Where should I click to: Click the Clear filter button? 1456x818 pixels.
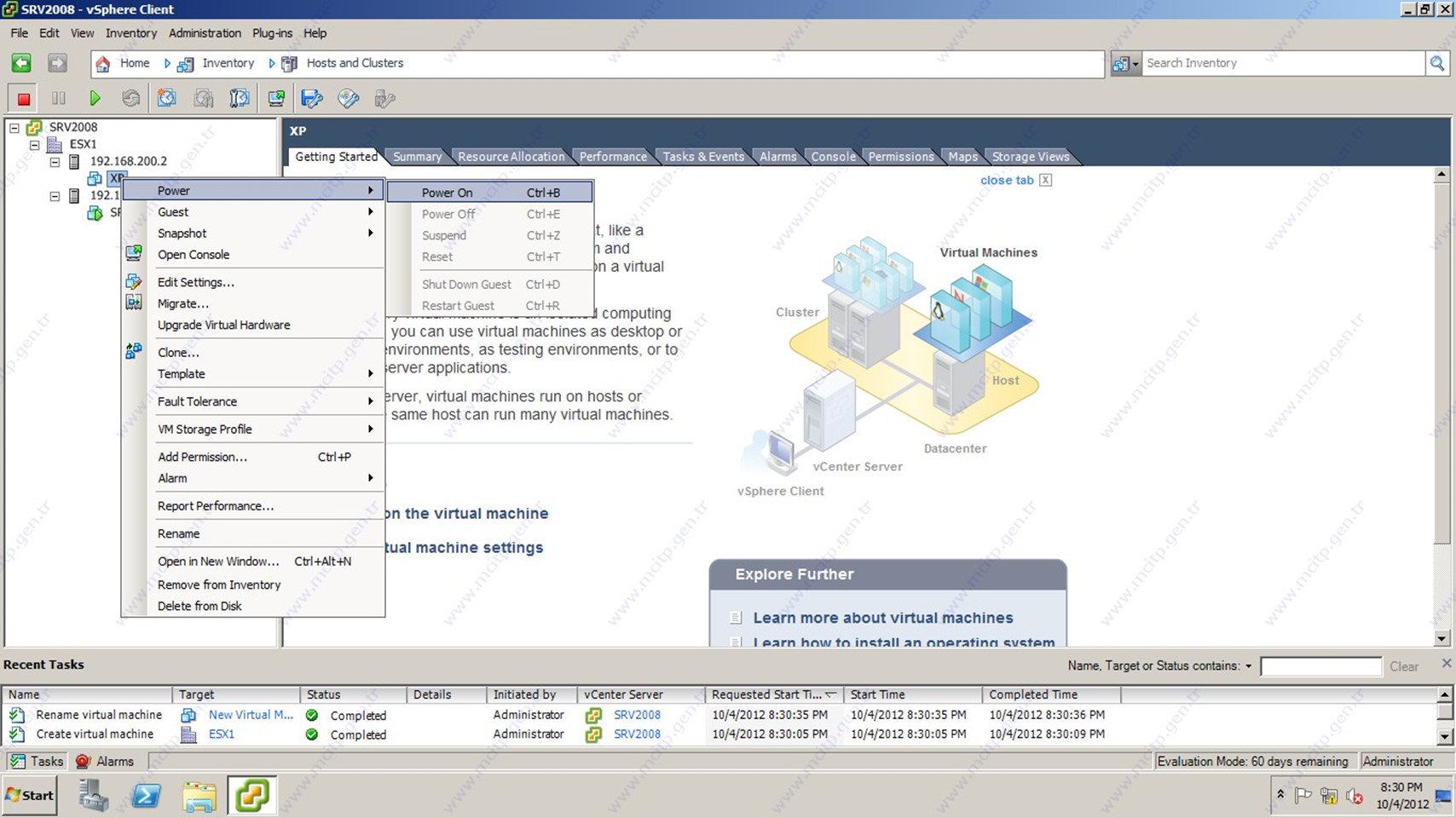[x=1403, y=666]
